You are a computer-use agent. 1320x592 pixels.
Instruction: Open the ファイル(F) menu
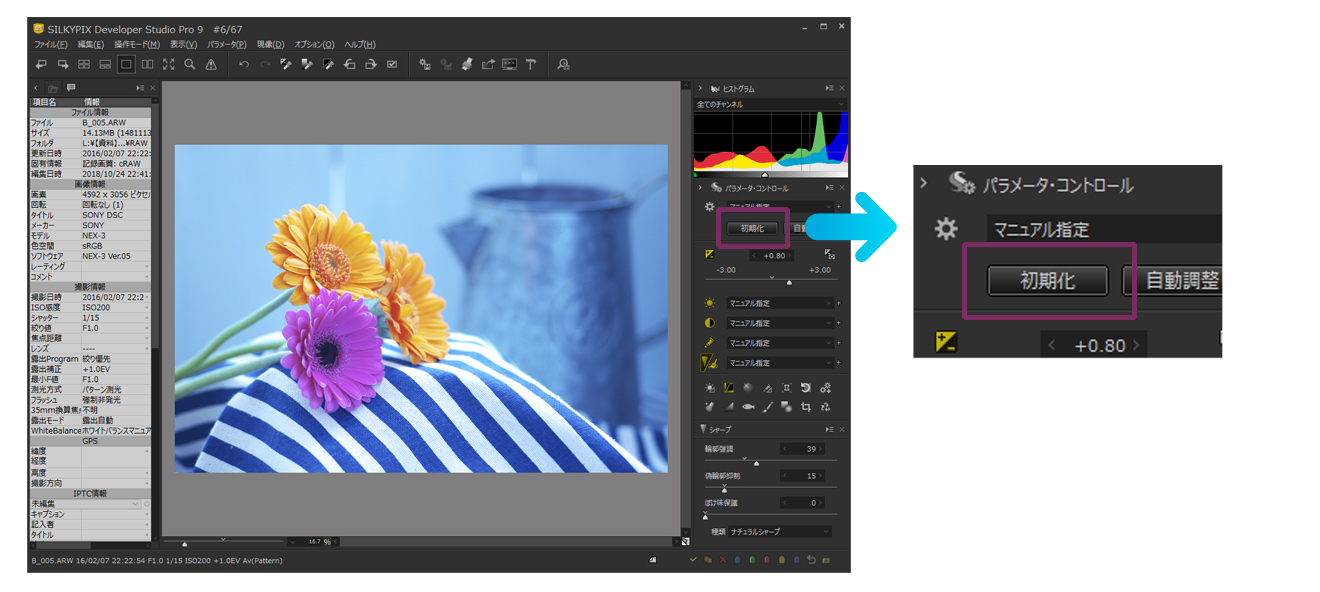(51, 44)
